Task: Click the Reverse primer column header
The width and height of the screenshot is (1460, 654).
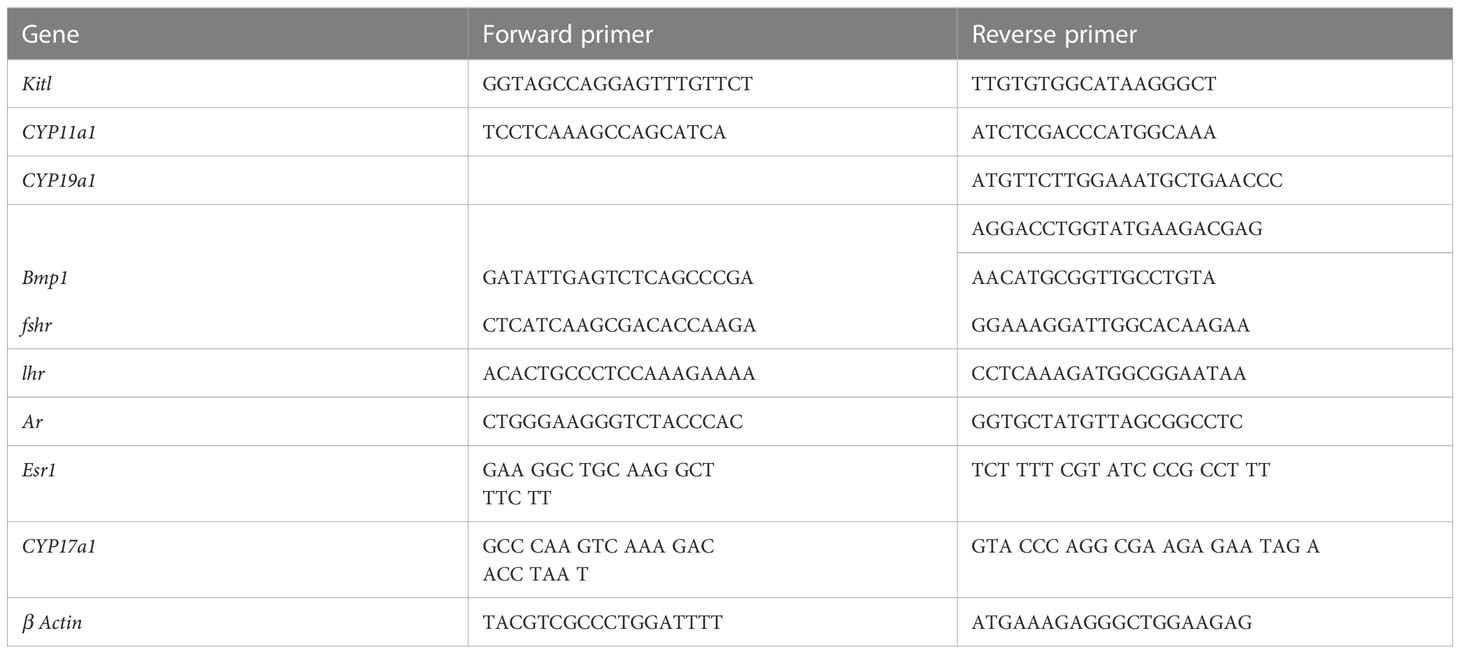Action: point(1204,35)
